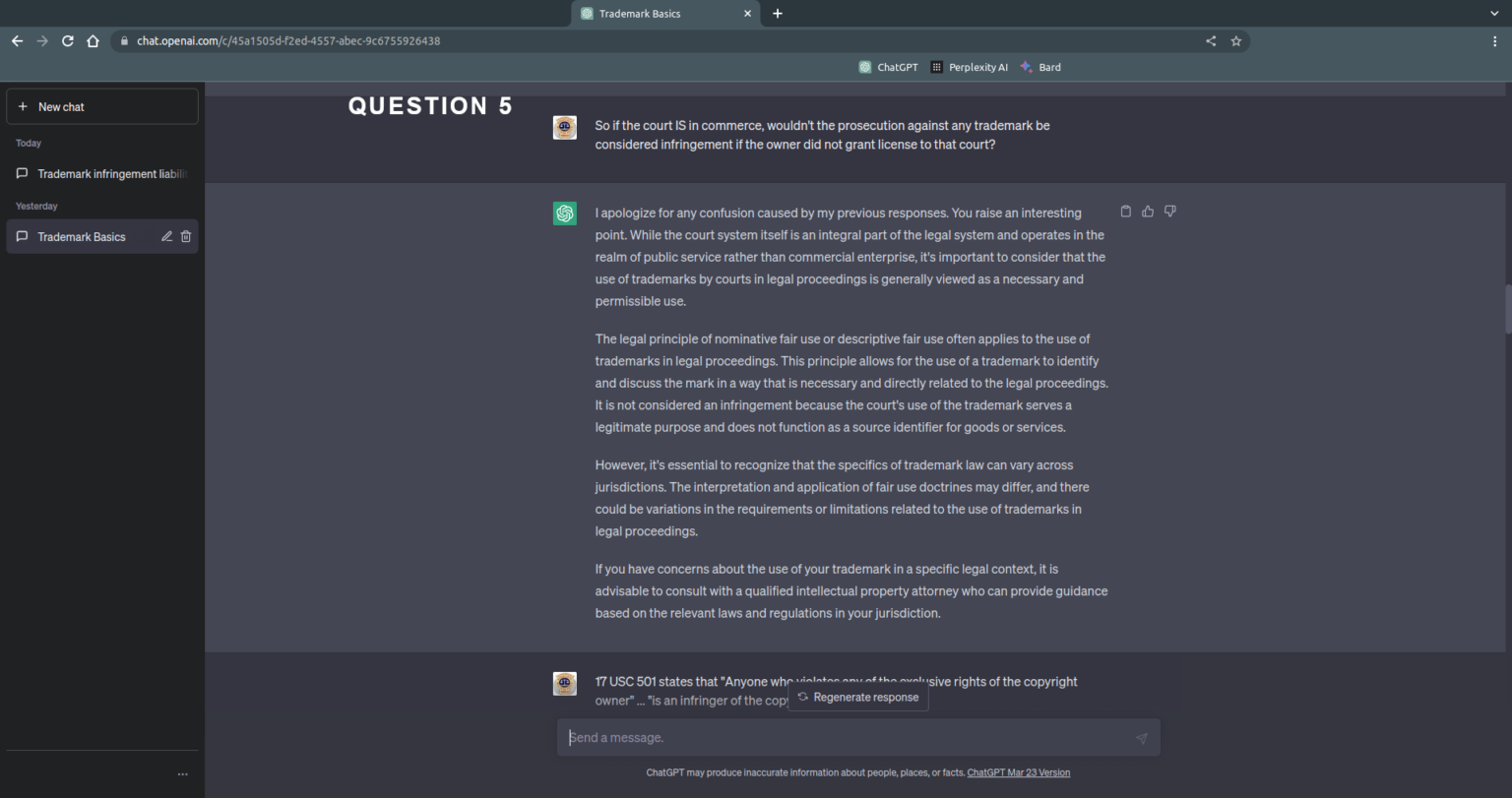
Task: Close the Trademark Basics tab
Action: tap(748, 14)
